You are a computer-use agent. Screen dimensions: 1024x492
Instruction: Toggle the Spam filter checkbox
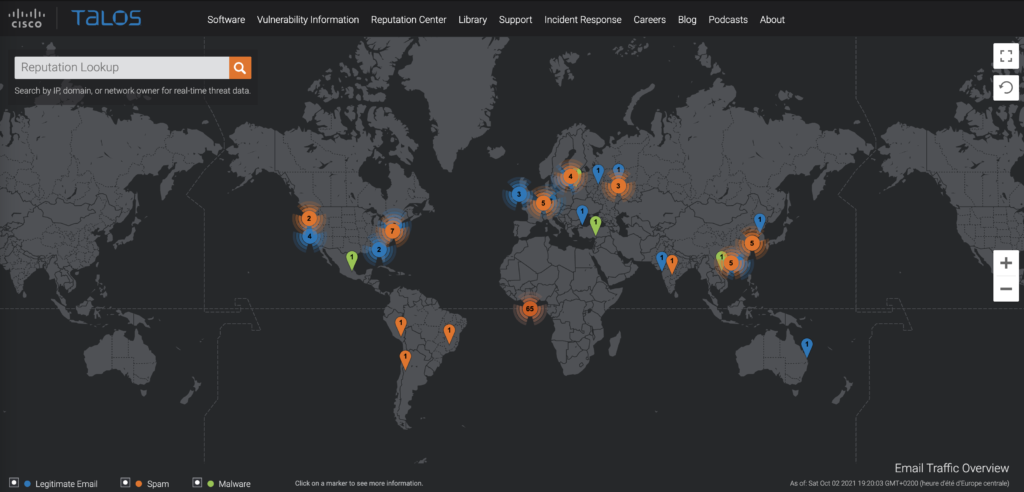[125, 483]
